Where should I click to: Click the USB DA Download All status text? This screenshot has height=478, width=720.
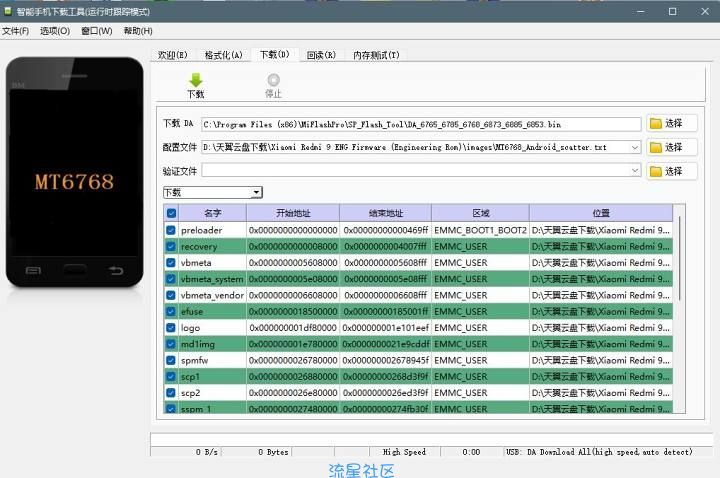click(599, 452)
